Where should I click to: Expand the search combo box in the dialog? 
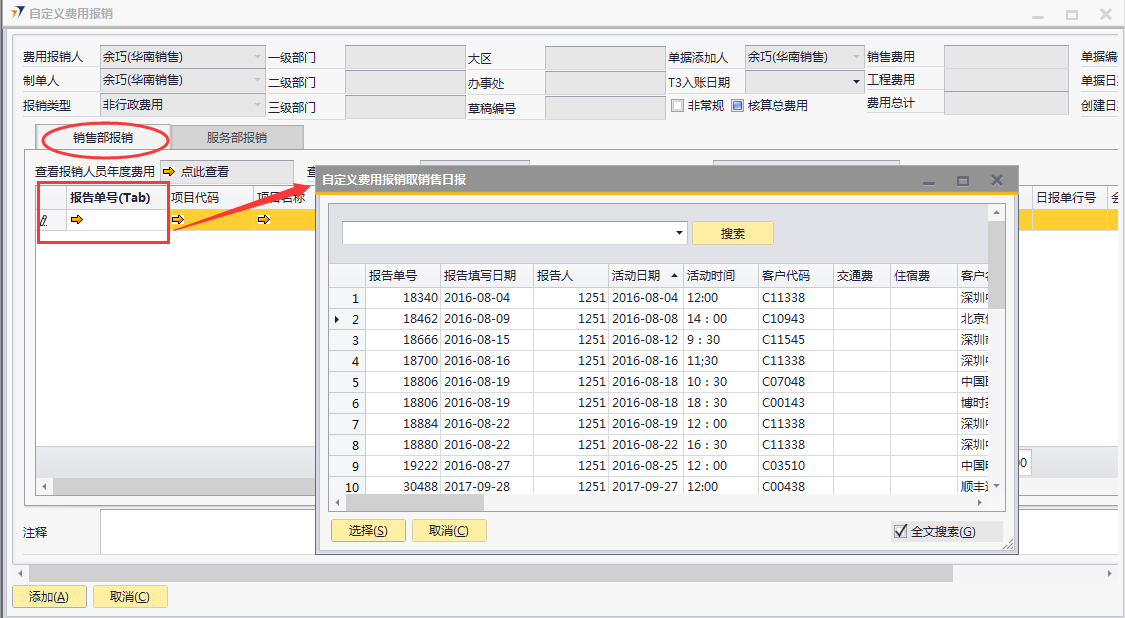[x=680, y=233]
